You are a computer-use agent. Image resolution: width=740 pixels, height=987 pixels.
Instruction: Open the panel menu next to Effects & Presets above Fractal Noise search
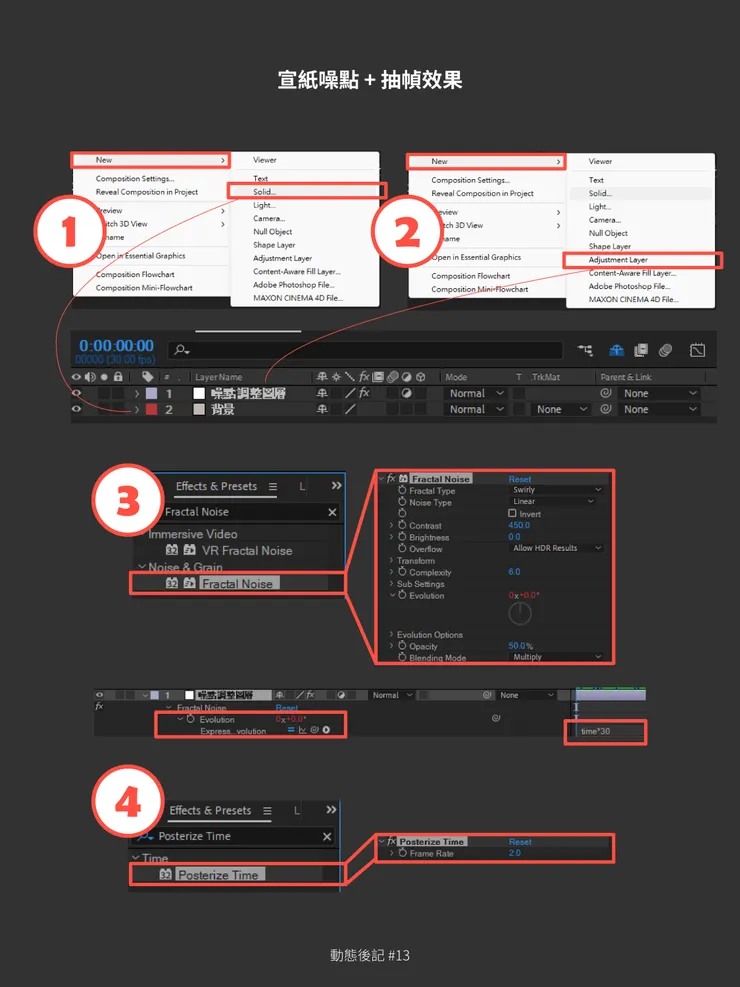[272, 487]
